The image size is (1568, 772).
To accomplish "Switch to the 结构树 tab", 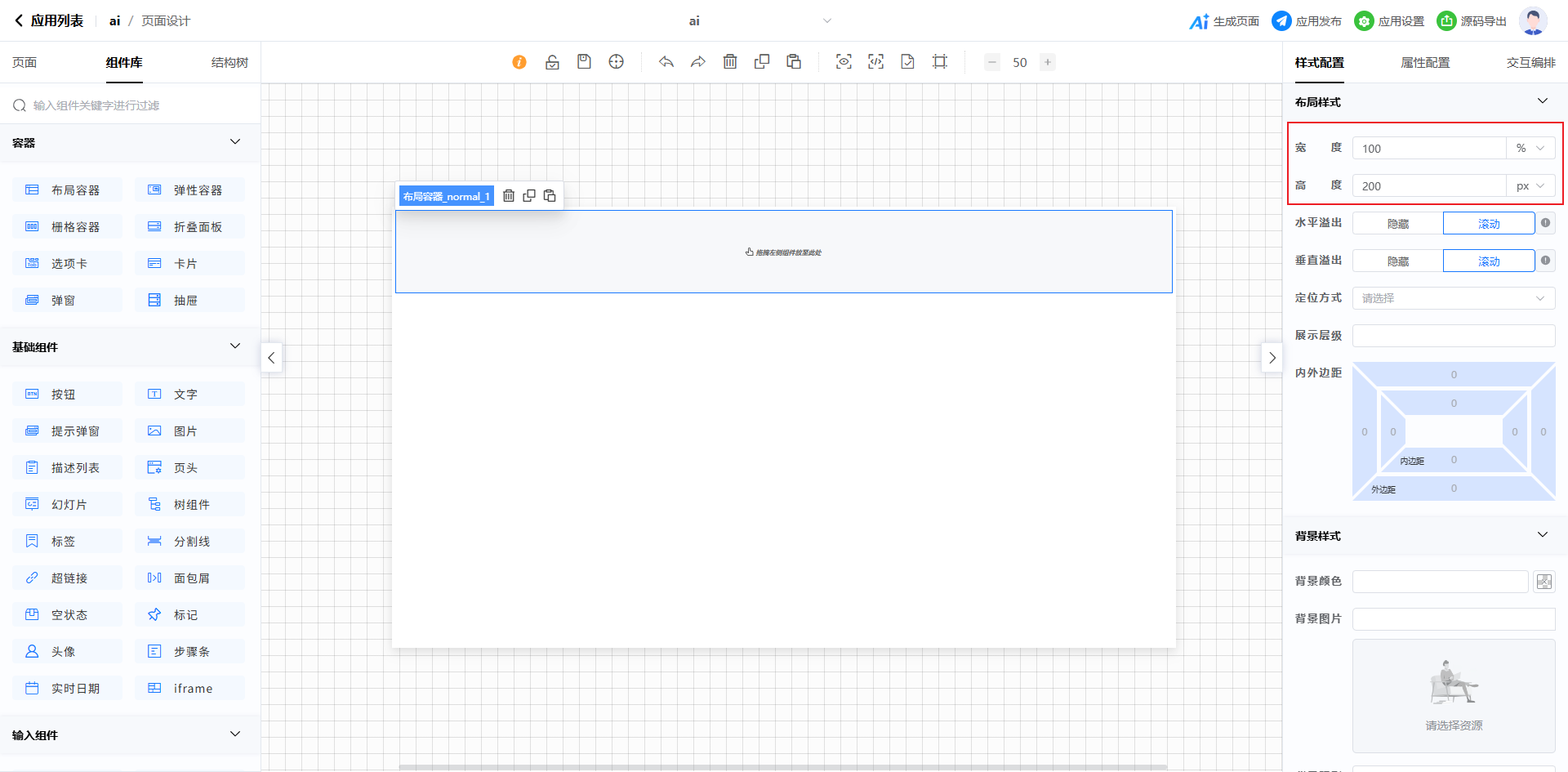I will pyautogui.click(x=229, y=63).
